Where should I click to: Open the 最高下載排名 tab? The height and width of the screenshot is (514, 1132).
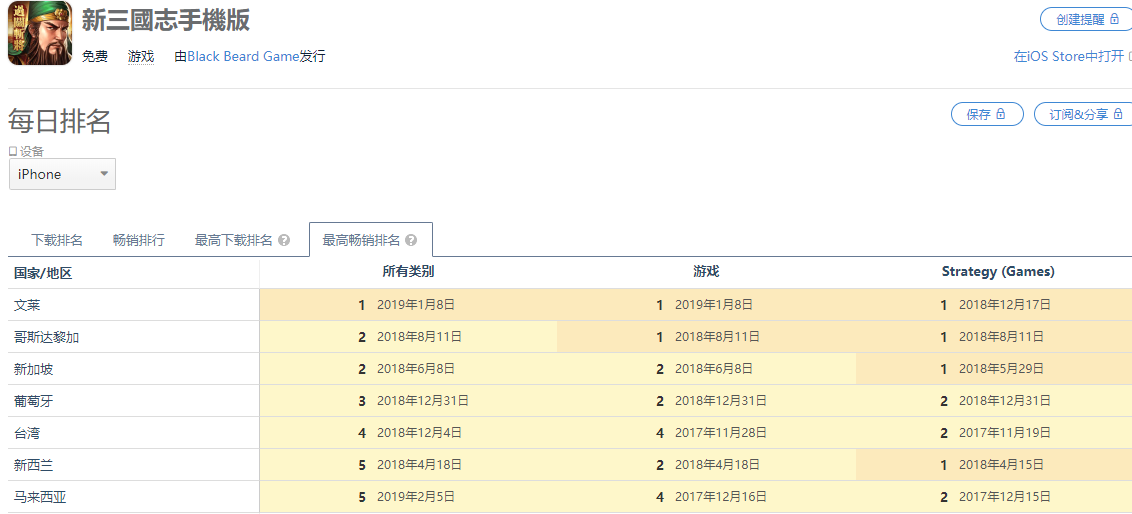[x=233, y=240]
